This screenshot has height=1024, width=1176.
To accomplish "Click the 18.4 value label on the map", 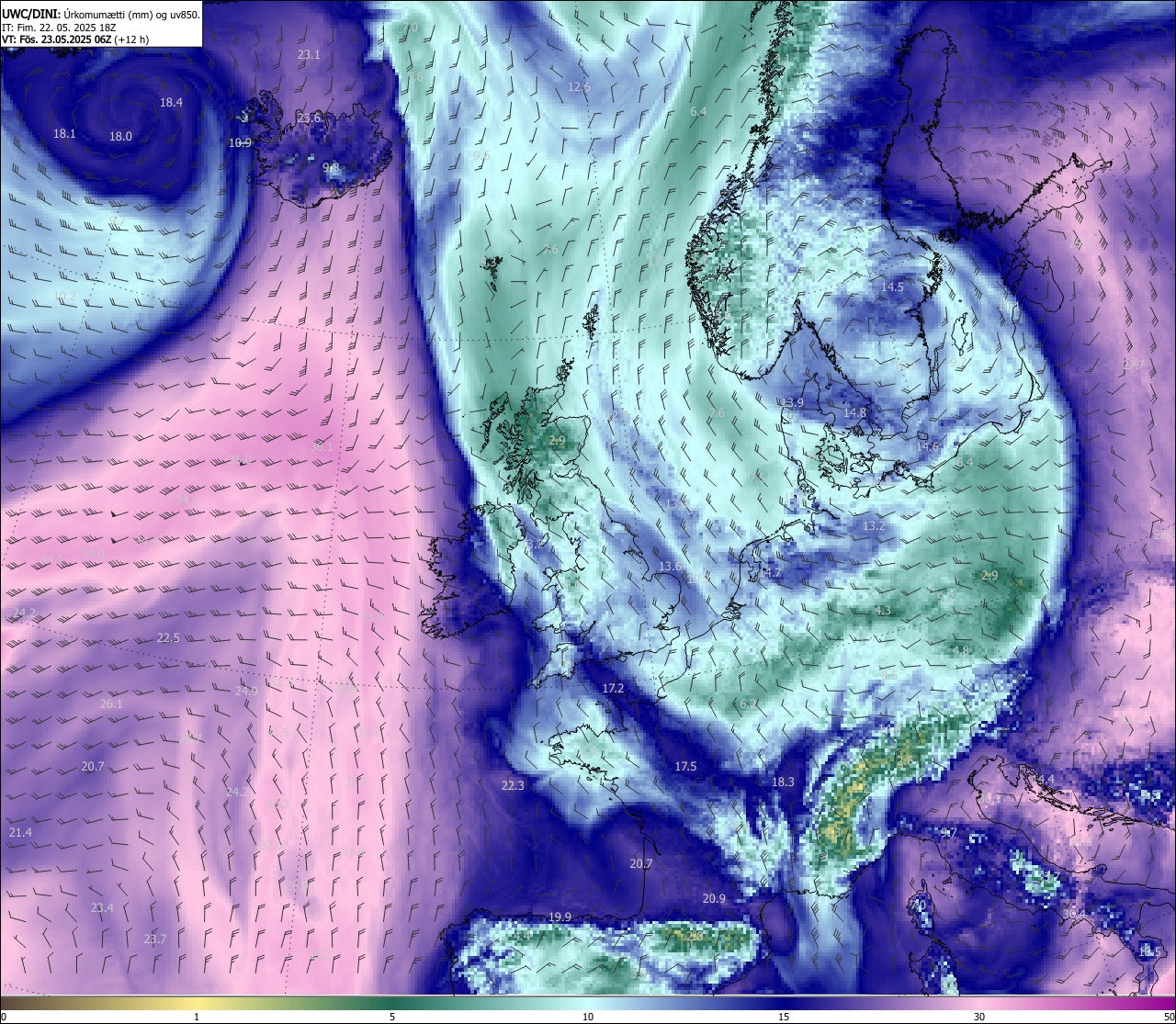I will click(171, 103).
